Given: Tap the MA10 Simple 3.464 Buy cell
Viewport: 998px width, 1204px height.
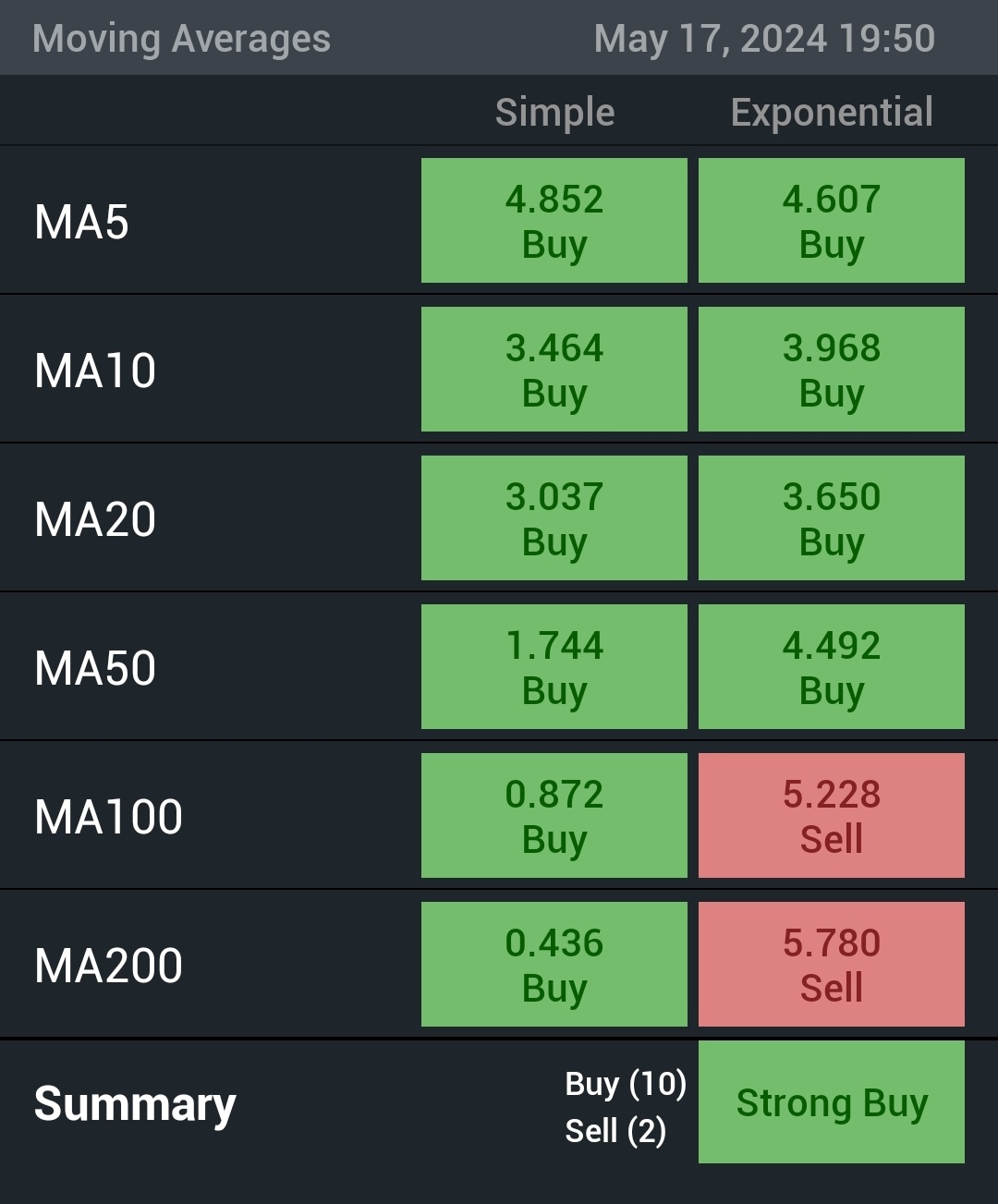Looking at the screenshot, I should 554,370.
